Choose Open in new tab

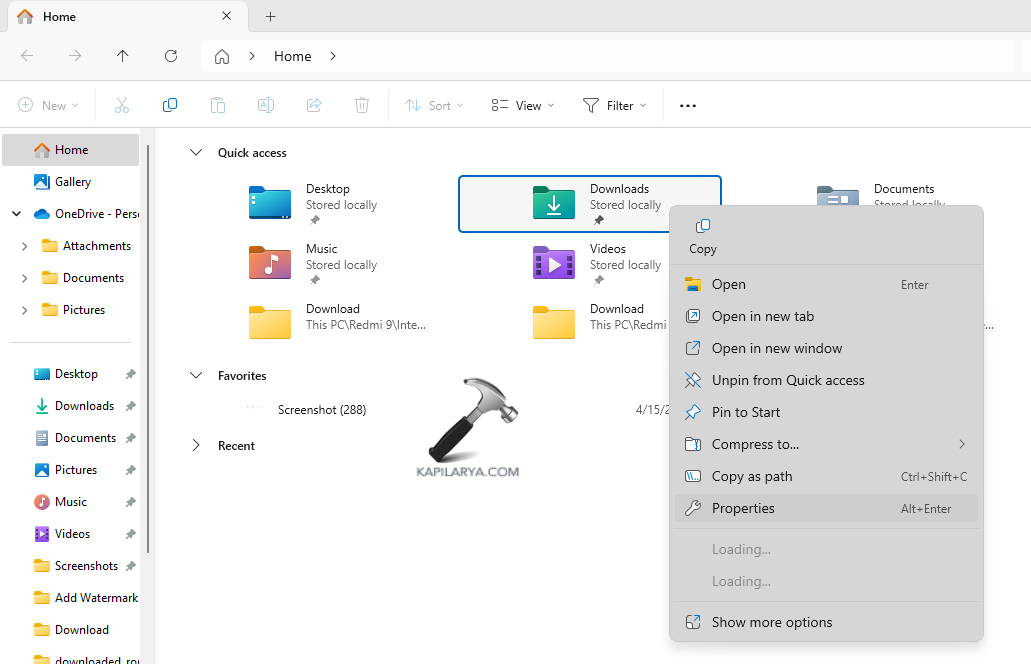(762, 316)
